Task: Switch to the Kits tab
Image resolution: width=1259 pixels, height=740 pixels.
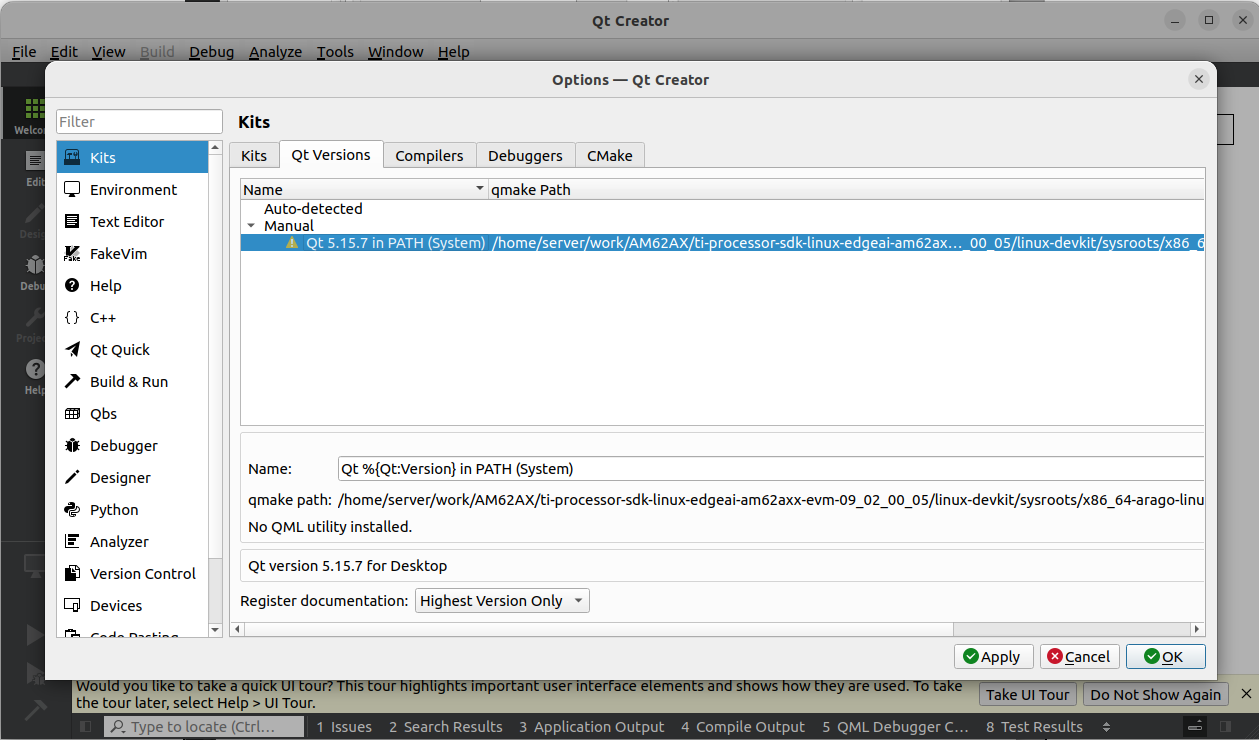Action: (x=254, y=155)
